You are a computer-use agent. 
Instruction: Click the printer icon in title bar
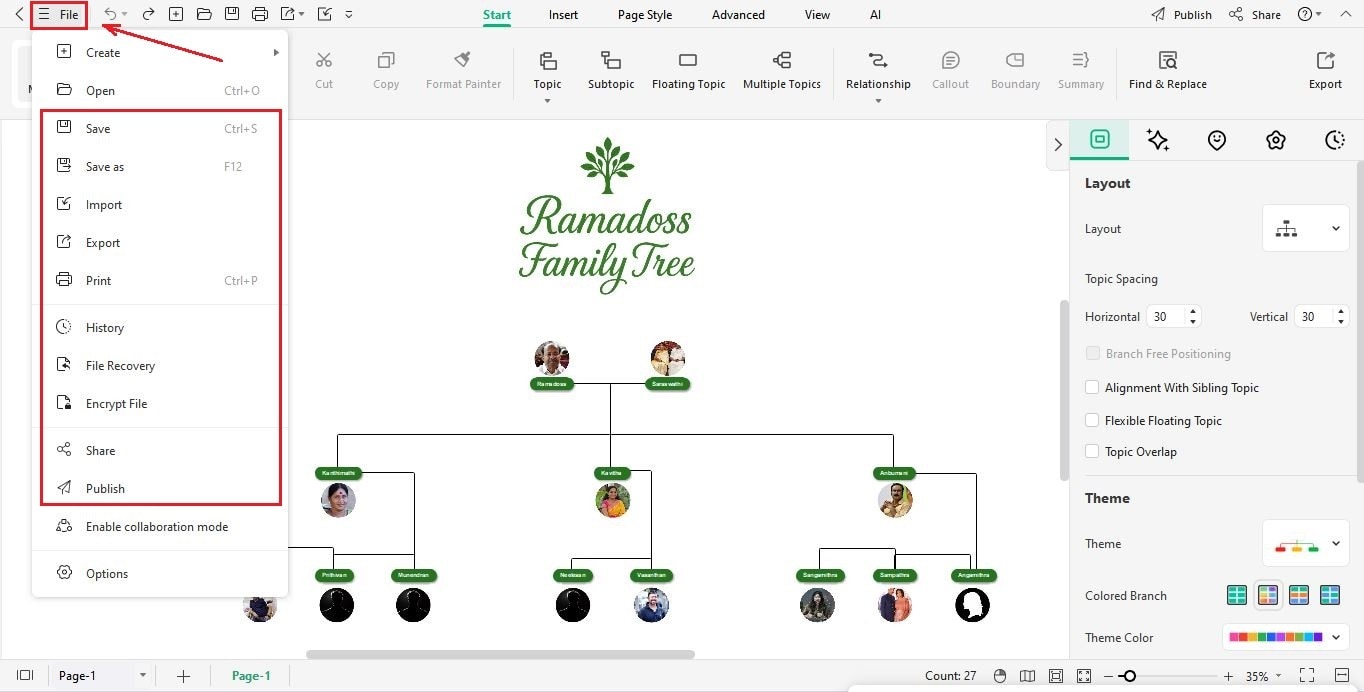coord(260,14)
